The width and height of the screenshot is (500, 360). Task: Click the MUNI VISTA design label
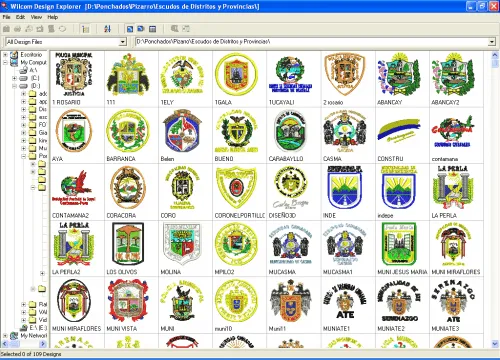(x=122, y=329)
